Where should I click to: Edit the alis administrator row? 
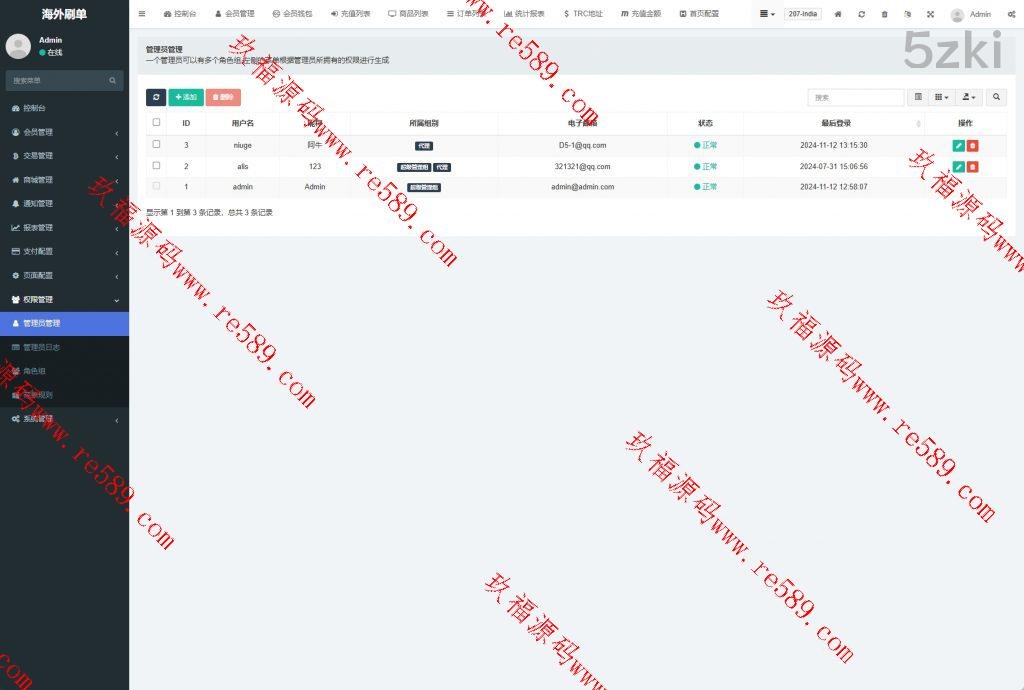pos(958,166)
